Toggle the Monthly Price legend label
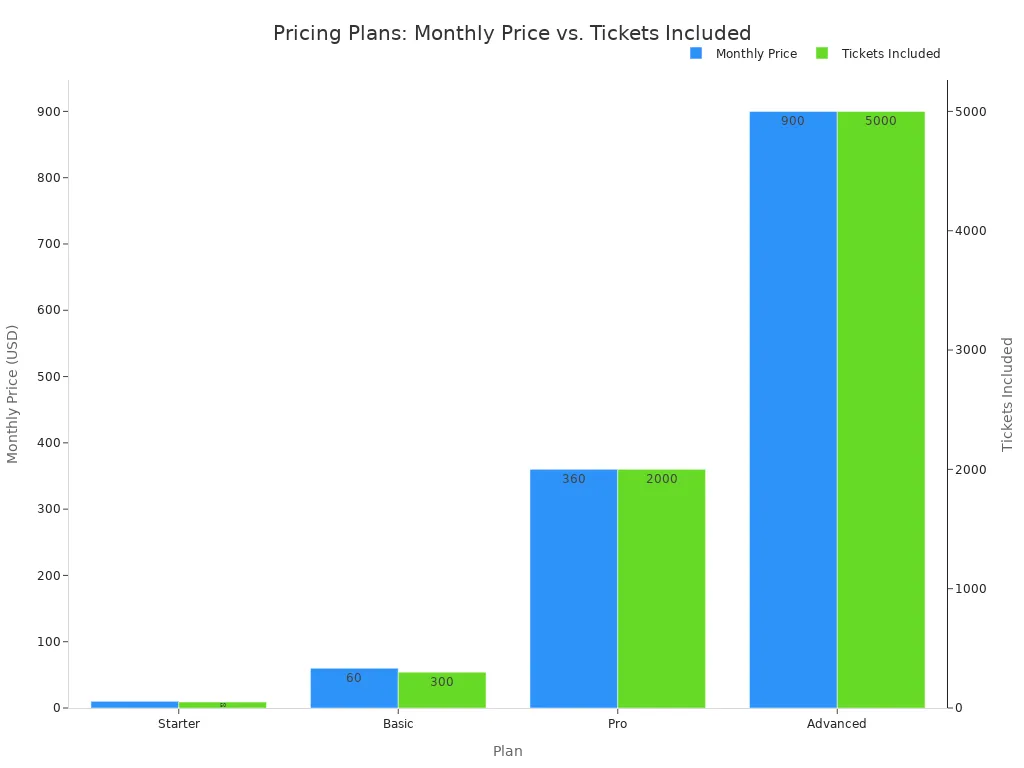Image resolution: width=1024 pixels, height=768 pixels. (756, 54)
